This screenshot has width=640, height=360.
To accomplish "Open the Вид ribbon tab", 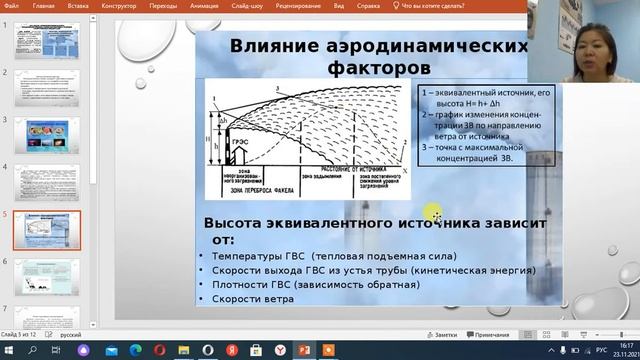I will [339, 6].
